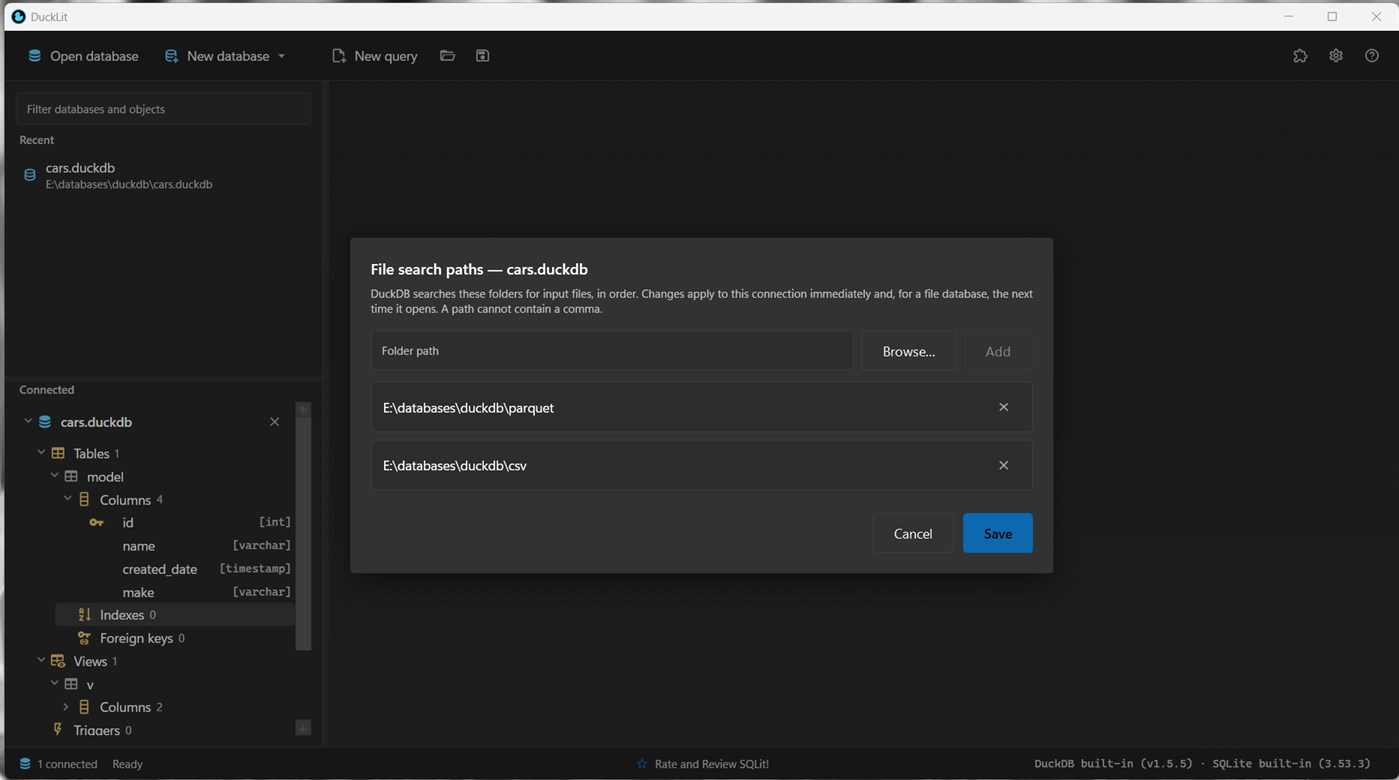Click the E:\databases\duckdb\csv path text
1399x780 pixels.
(x=455, y=466)
